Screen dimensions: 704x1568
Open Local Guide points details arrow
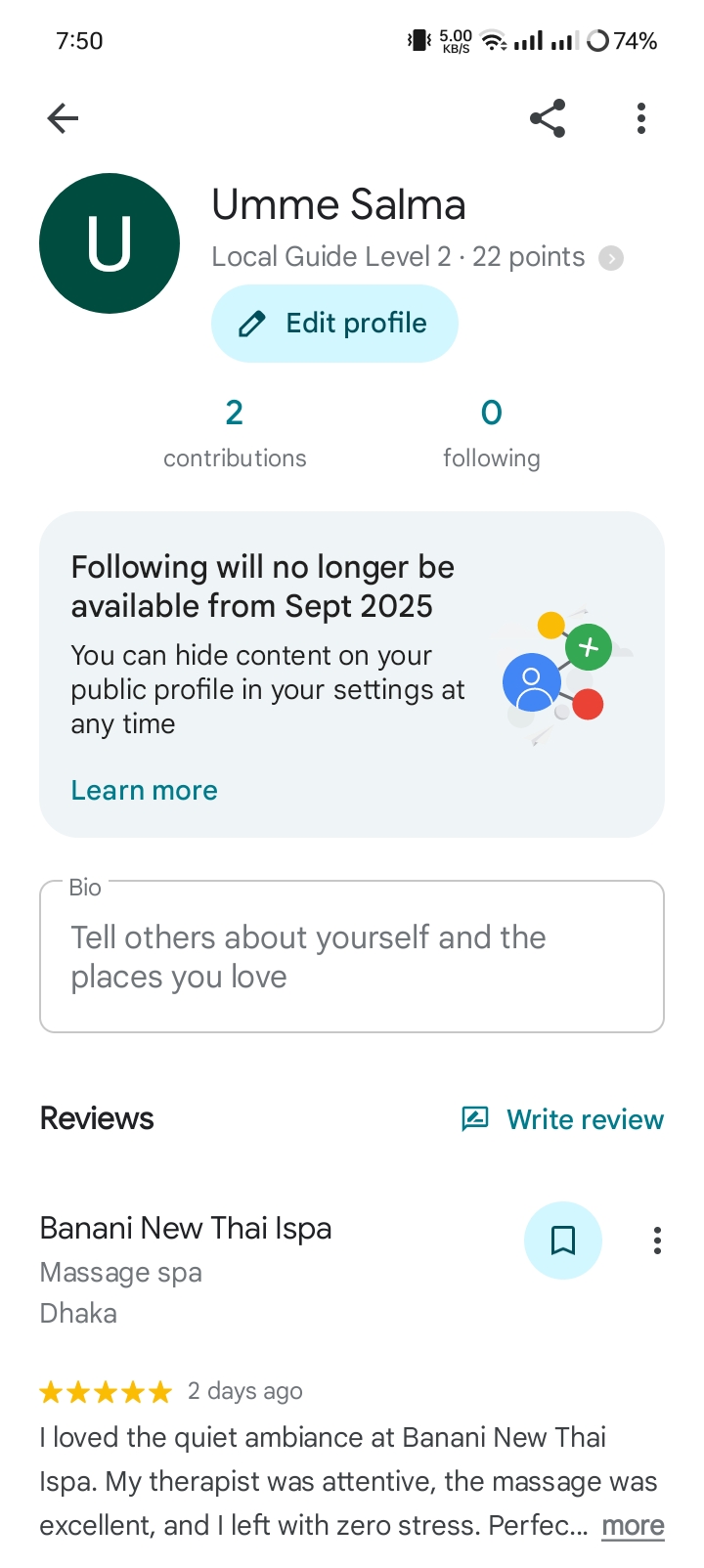(x=611, y=258)
